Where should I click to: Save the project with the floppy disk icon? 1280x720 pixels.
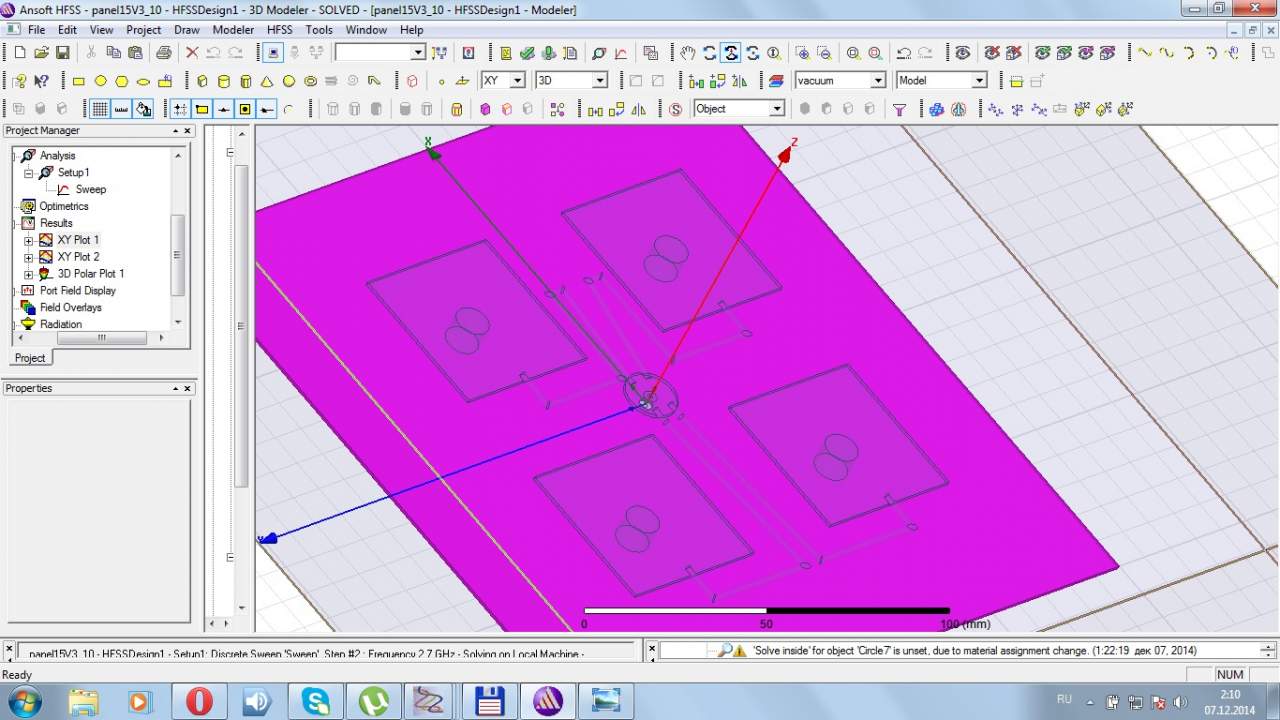coord(62,53)
